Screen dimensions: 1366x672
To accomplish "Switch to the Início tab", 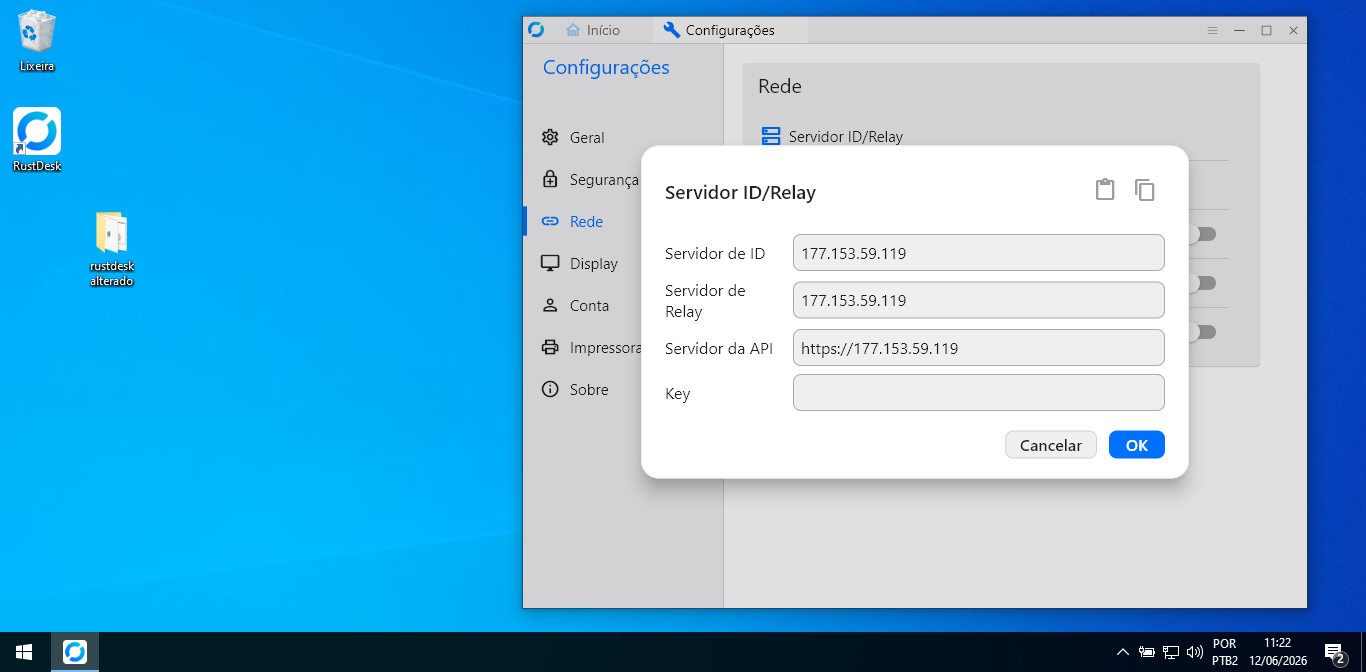I will (x=593, y=30).
